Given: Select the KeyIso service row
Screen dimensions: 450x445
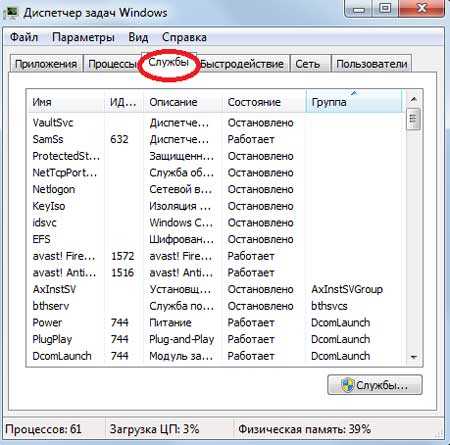Looking at the screenshot, I should tap(215, 206).
